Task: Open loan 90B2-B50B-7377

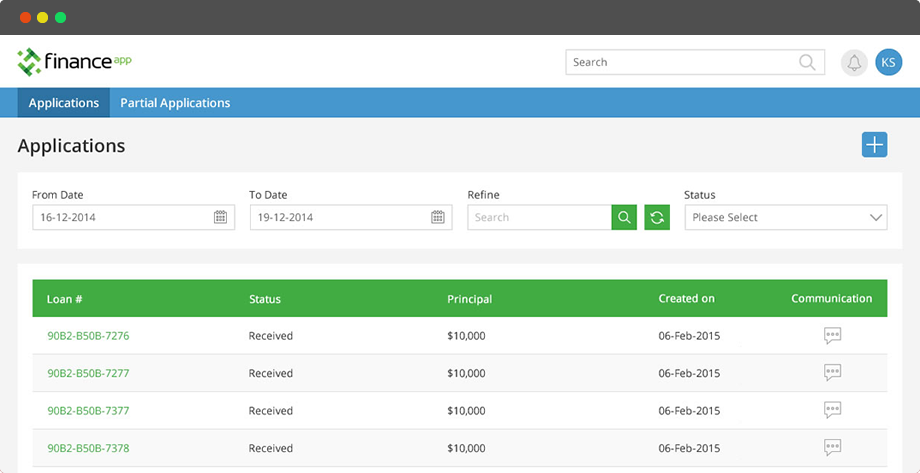Action: point(88,411)
